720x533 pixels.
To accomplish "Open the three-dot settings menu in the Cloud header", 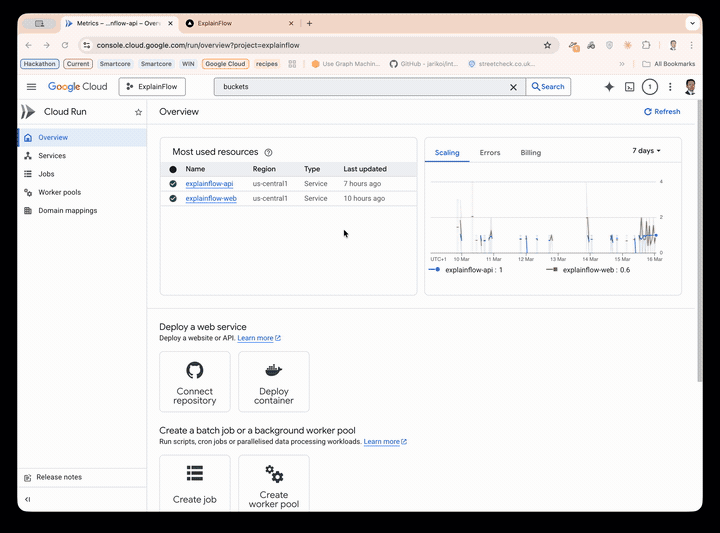I will click(x=670, y=87).
